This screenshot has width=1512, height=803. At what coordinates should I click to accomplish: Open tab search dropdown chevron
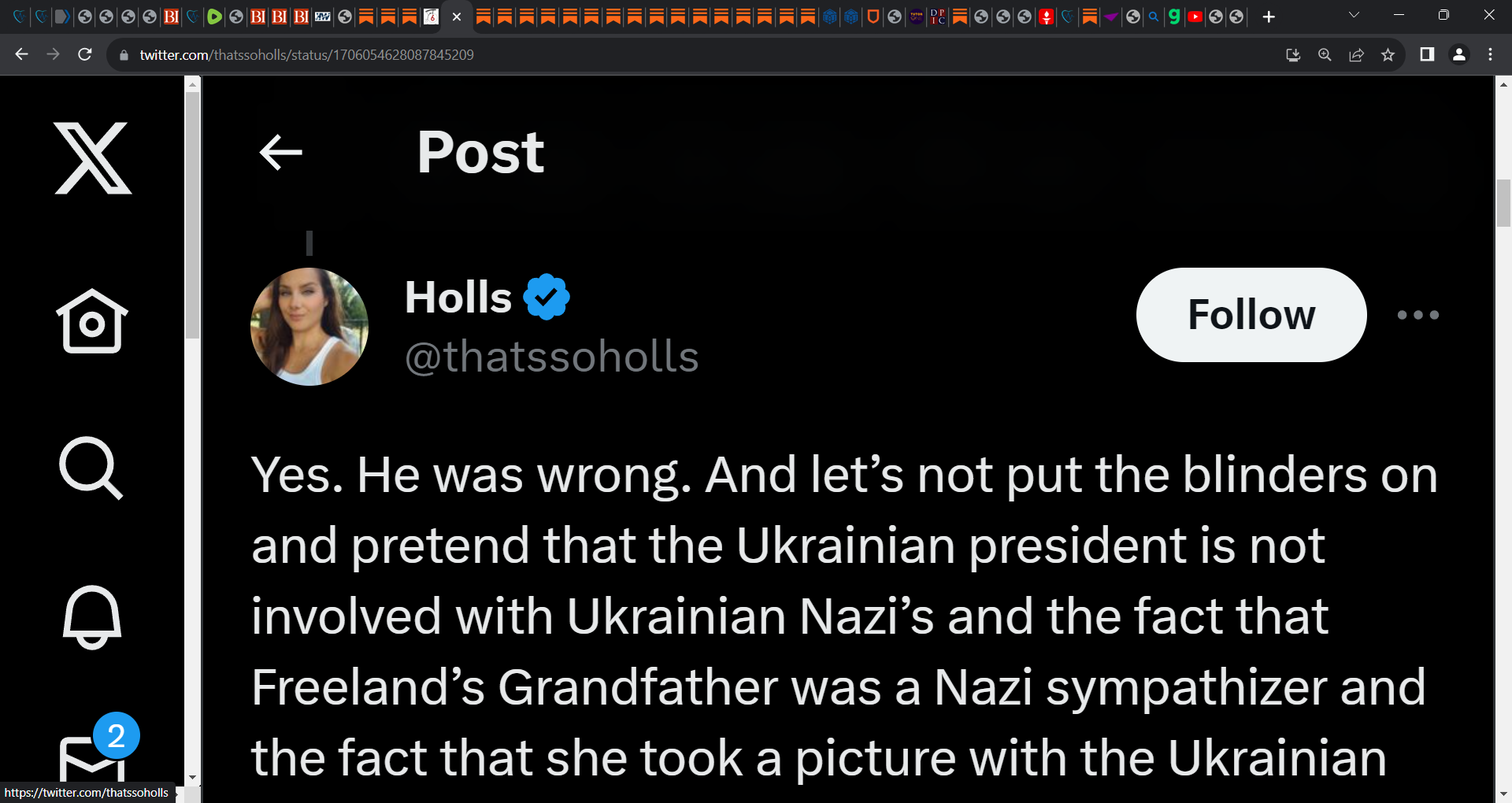tap(1354, 15)
